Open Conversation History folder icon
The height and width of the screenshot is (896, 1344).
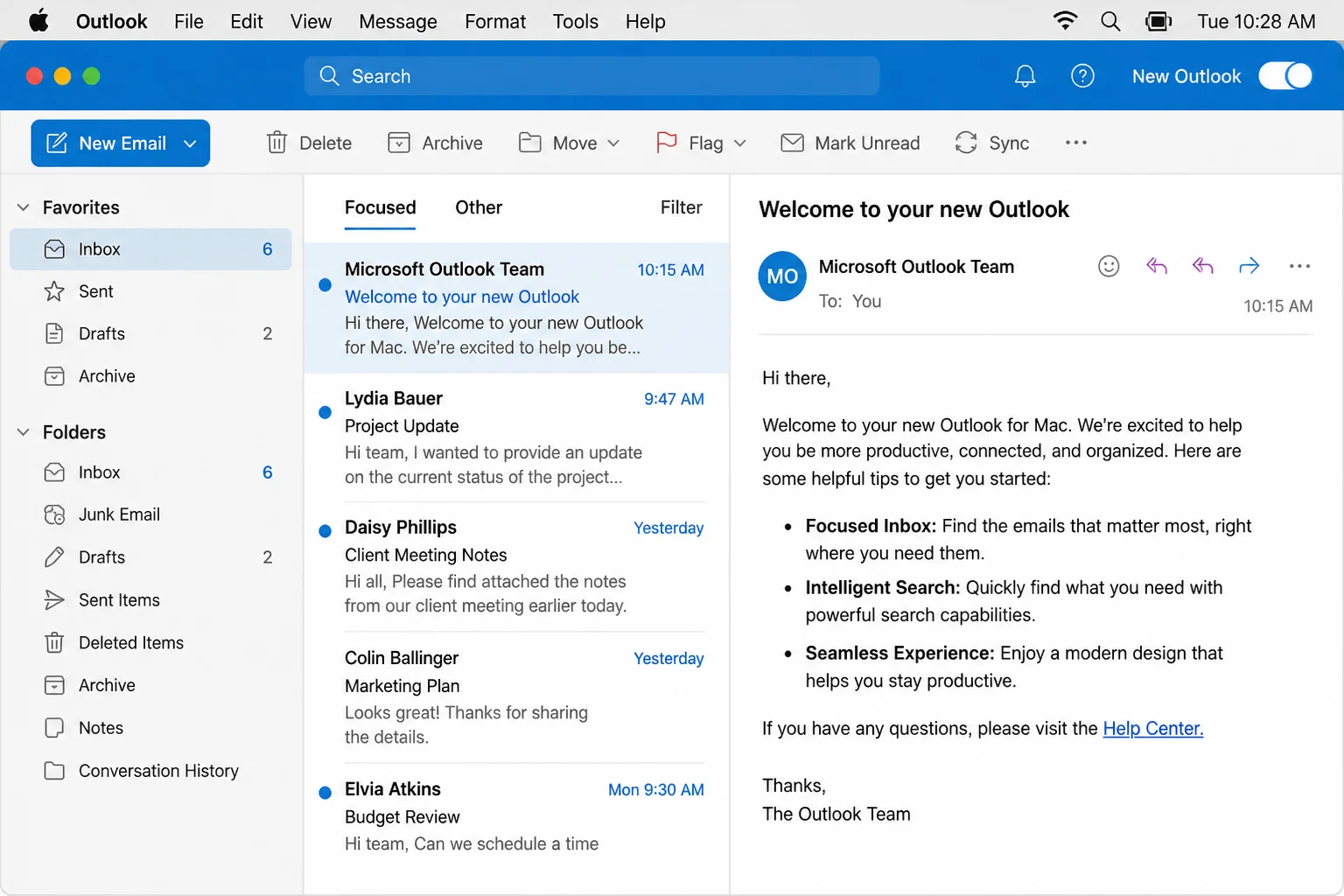[x=54, y=771]
